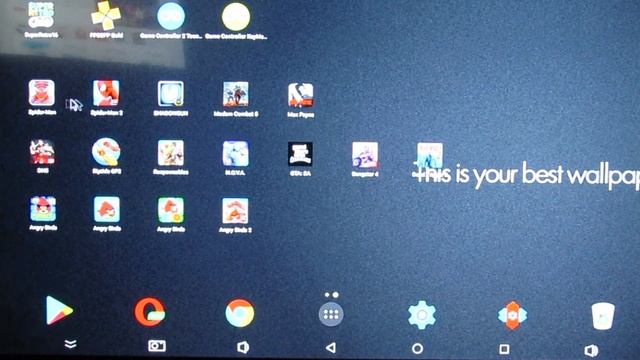The height and width of the screenshot is (360, 640).
Task: Open the SuperRetro16 emulator app
Action: (x=41, y=16)
